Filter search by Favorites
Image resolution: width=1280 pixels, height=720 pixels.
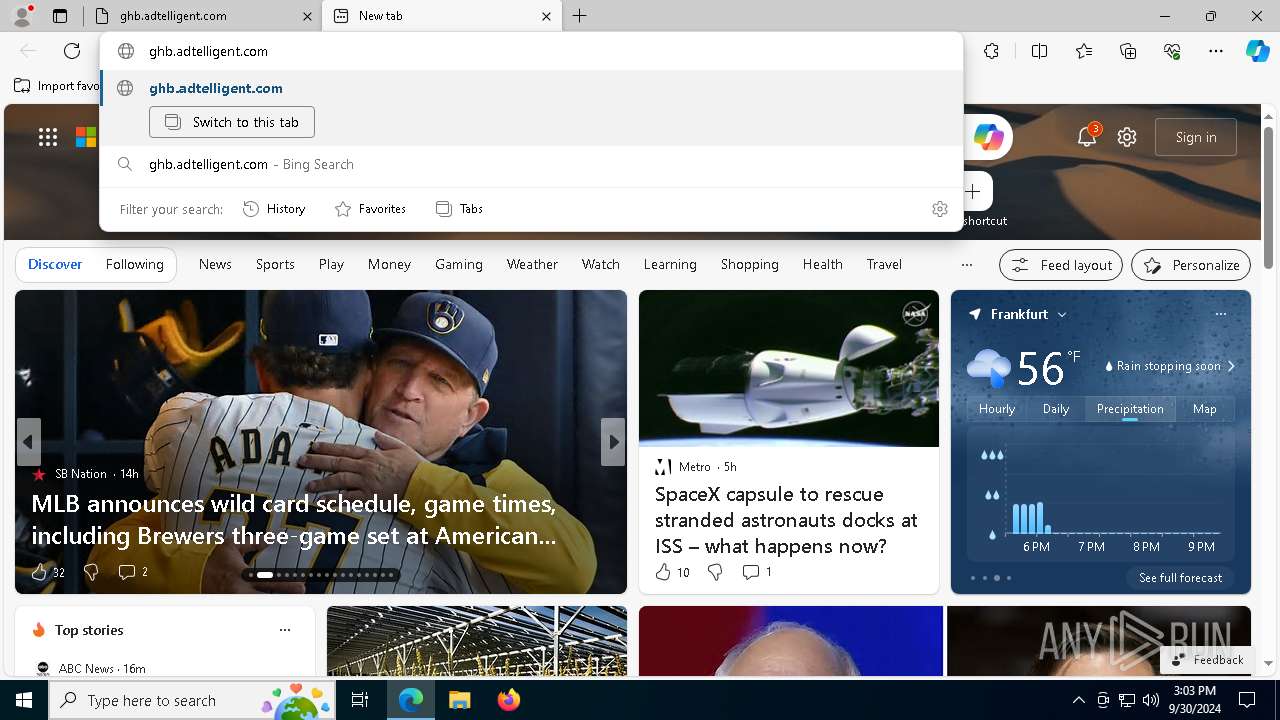[370, 209]
